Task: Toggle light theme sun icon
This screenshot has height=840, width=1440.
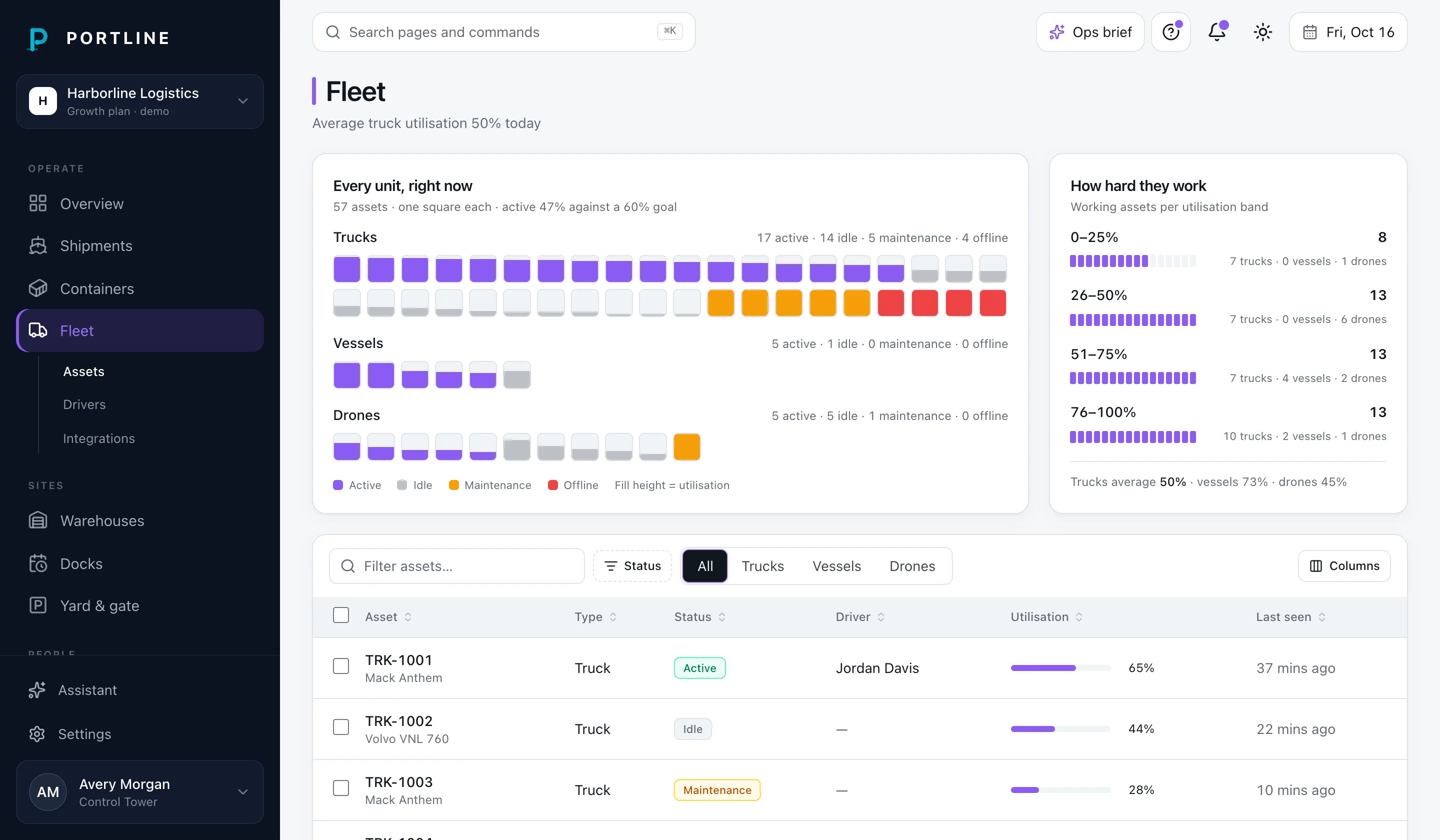Action: coord(1263,32)
